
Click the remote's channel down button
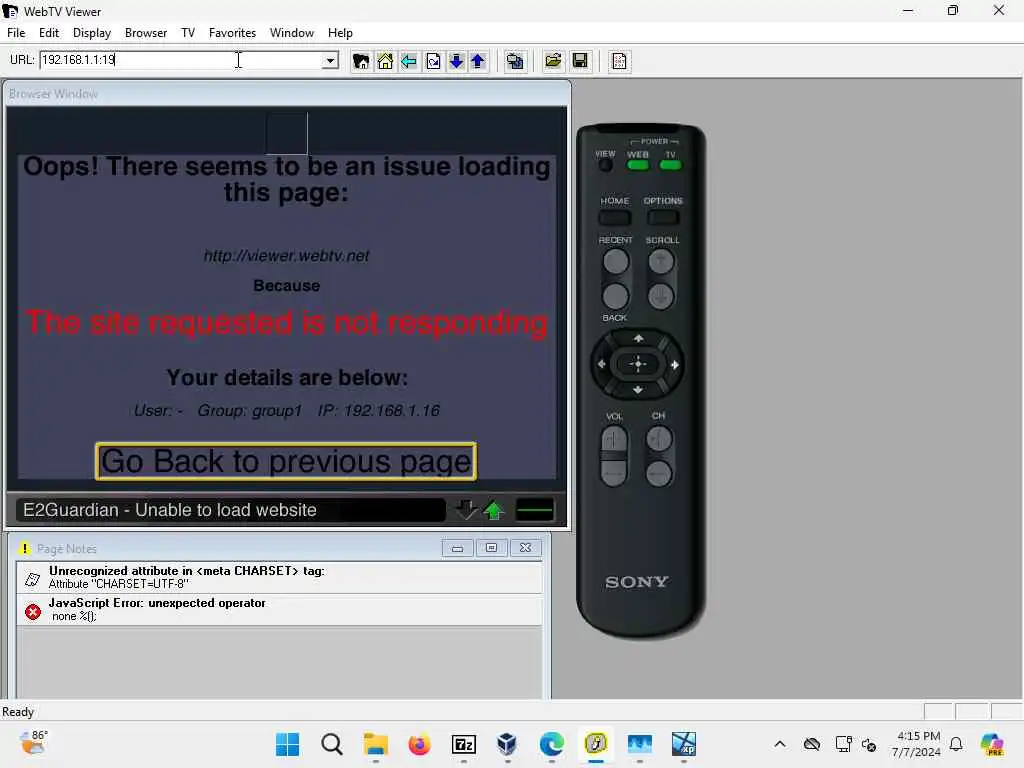[659, 473]
